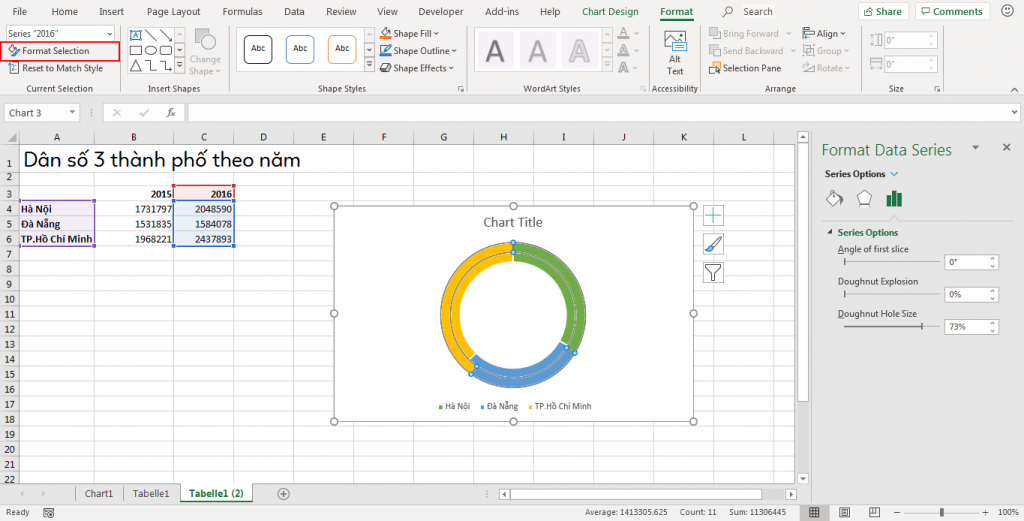Open the Chart Filters funnel button
Screen dimensions: 1024x521
(713, 272)
